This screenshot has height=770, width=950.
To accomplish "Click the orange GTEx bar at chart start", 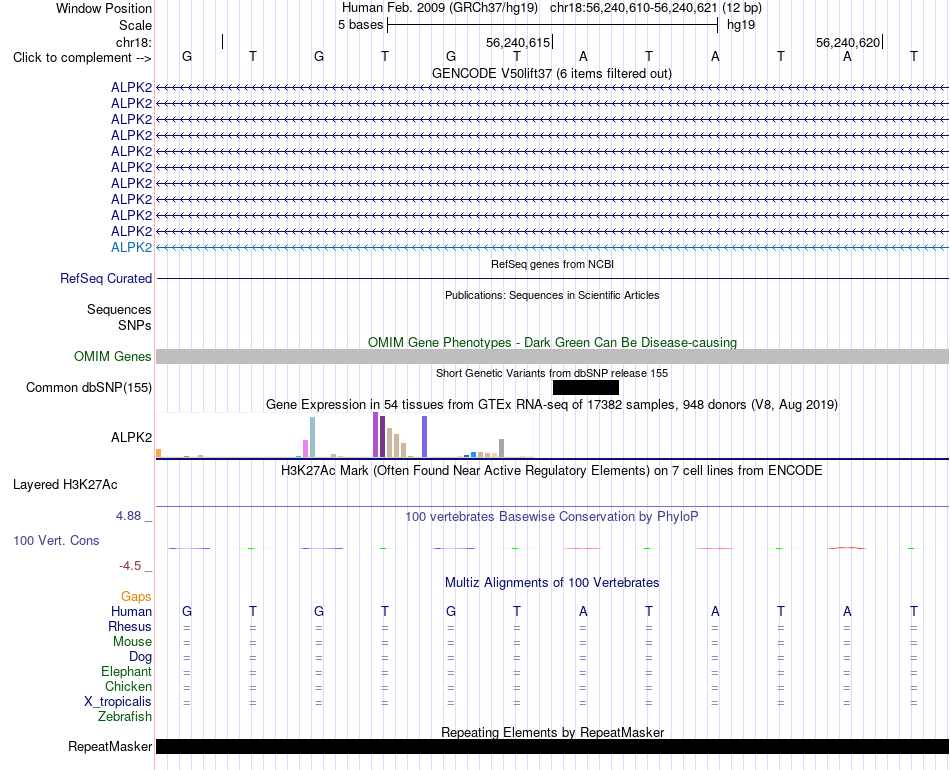I will (159, 453).
